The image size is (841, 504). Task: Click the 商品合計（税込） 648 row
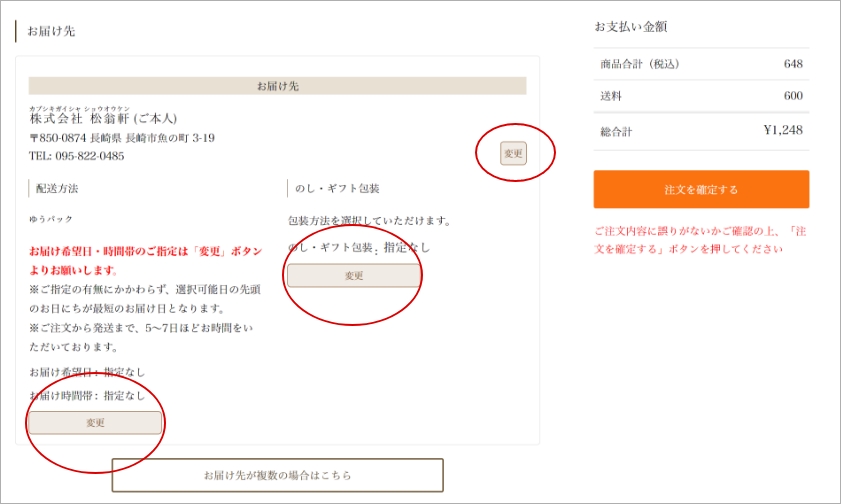pos(701,64)
